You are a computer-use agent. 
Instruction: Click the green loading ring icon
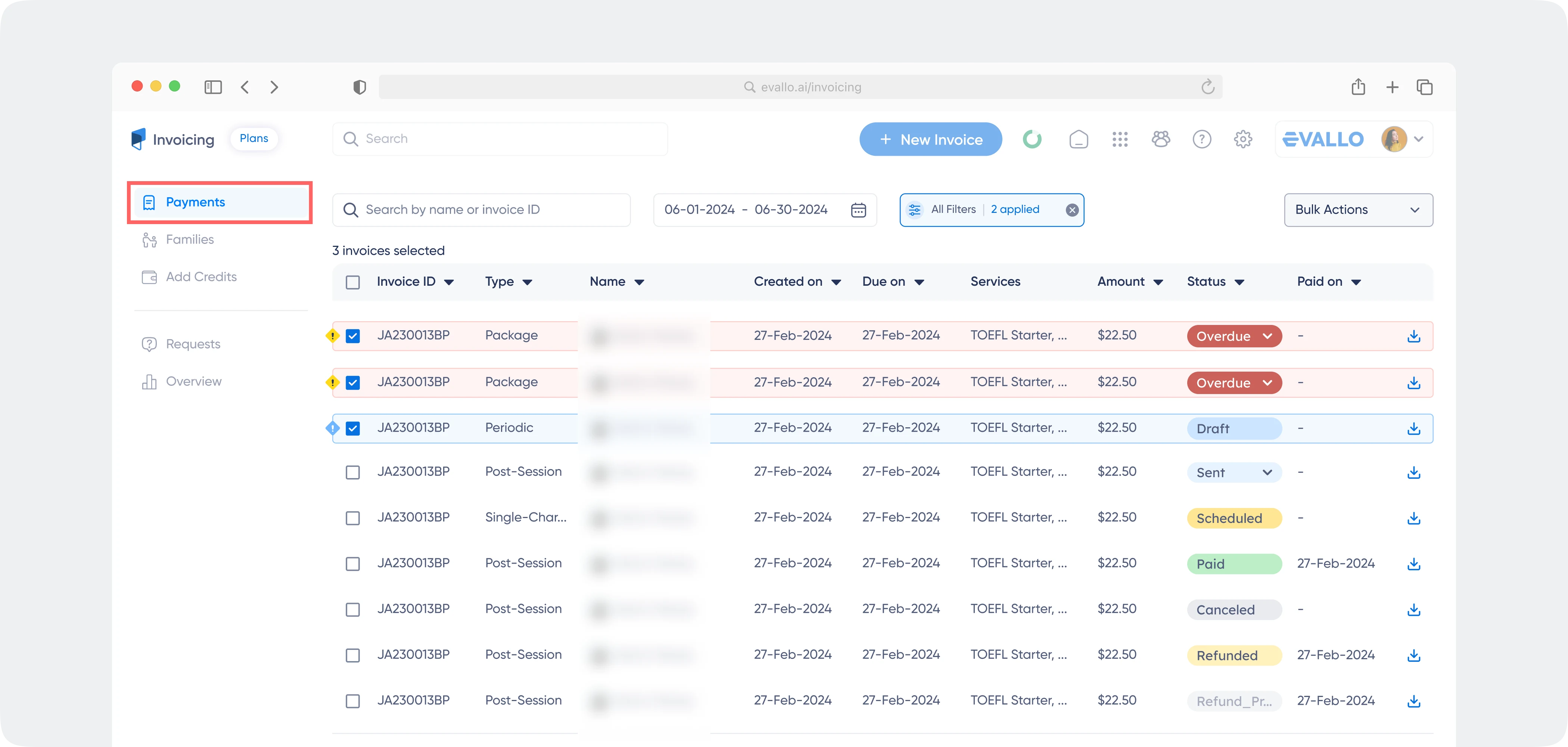1032,139
